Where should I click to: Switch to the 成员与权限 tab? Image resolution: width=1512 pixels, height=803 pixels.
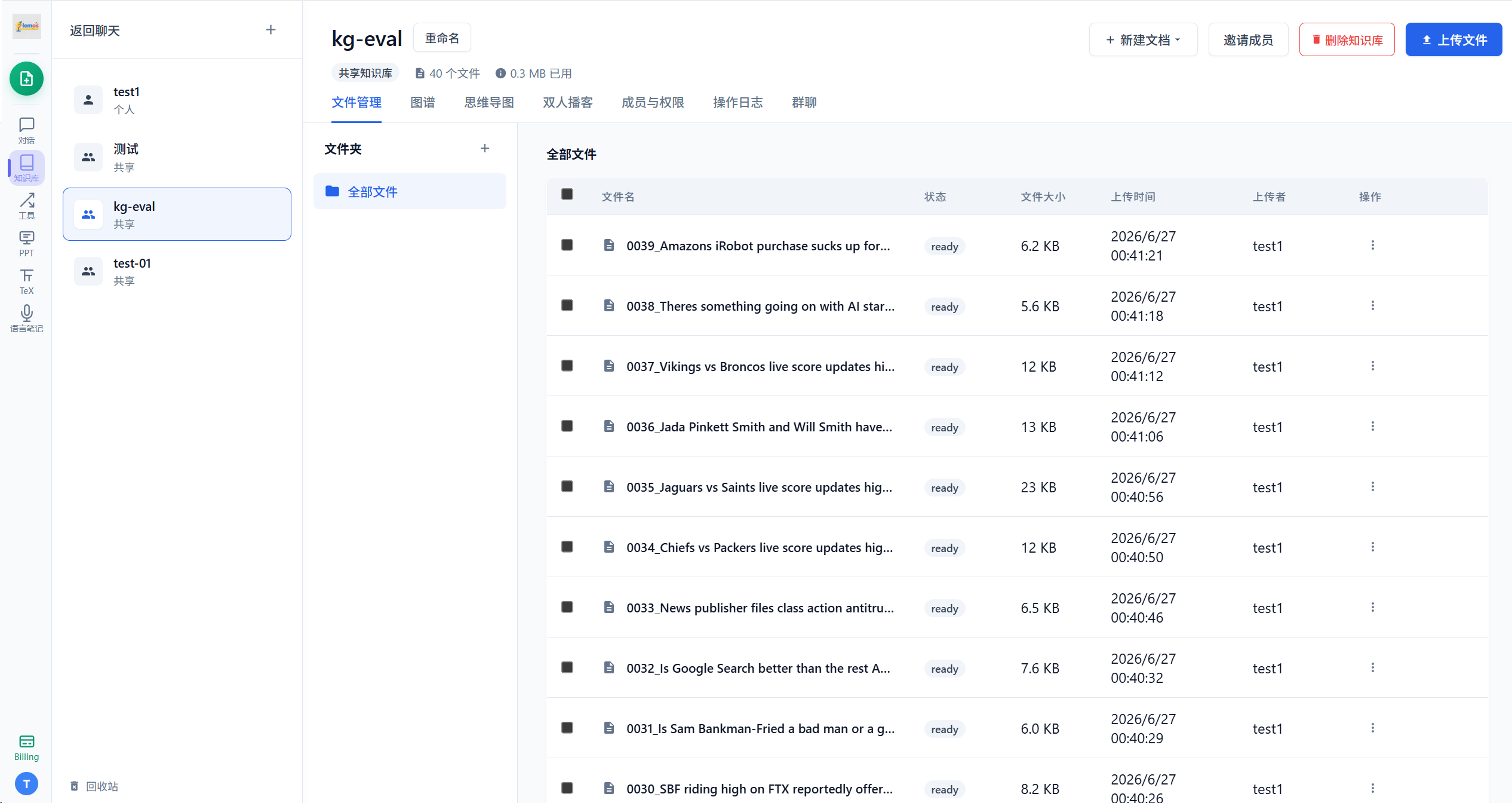[x=653, y=103]
